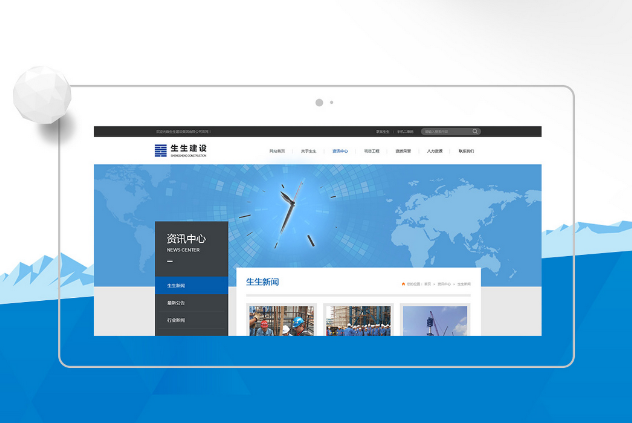Image resolution: width=632 pixels, height=423 pixels.
Task: Select 最新公告 in the left sidebar
Action: pyautogui.click(x=191, y=302)
